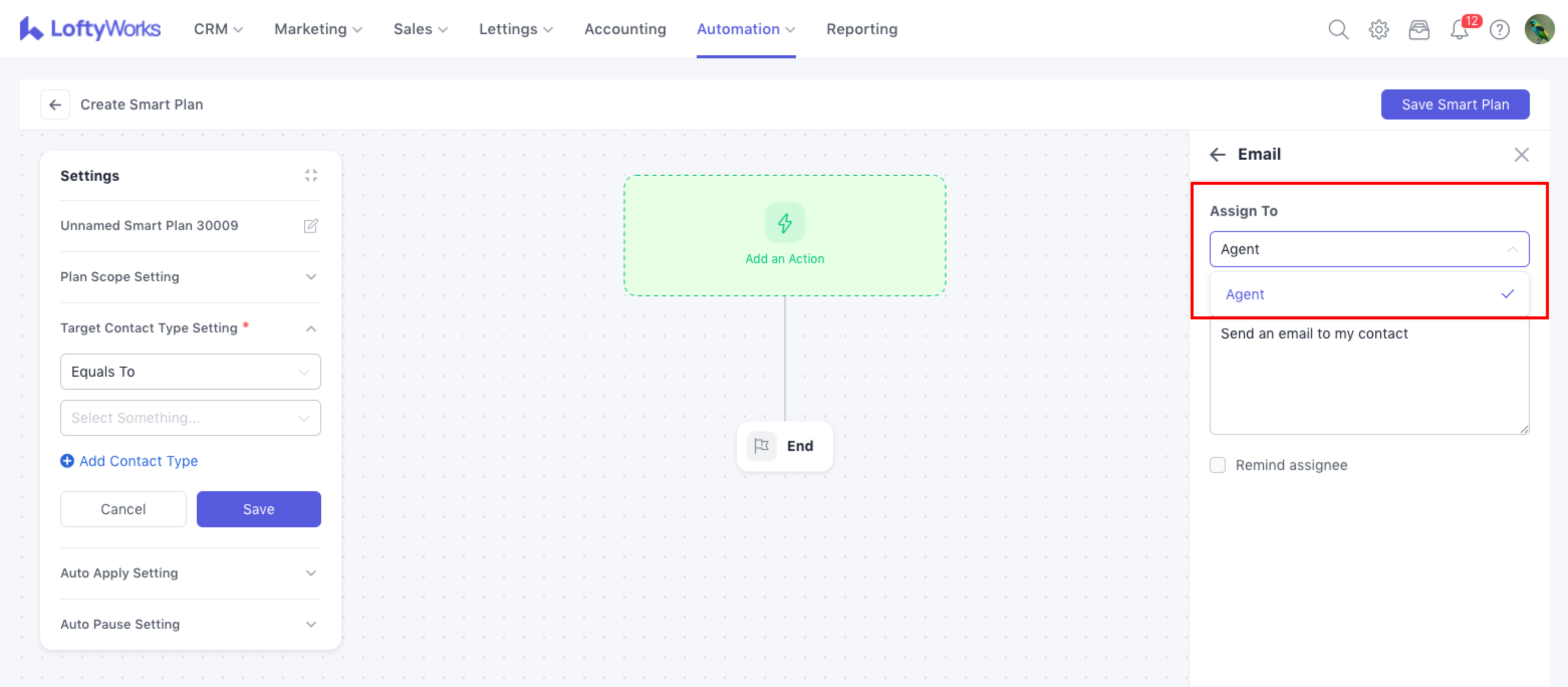Click the help question mark icon
Viewport: 1568px width, 687px height.
tap(1499, 29)
